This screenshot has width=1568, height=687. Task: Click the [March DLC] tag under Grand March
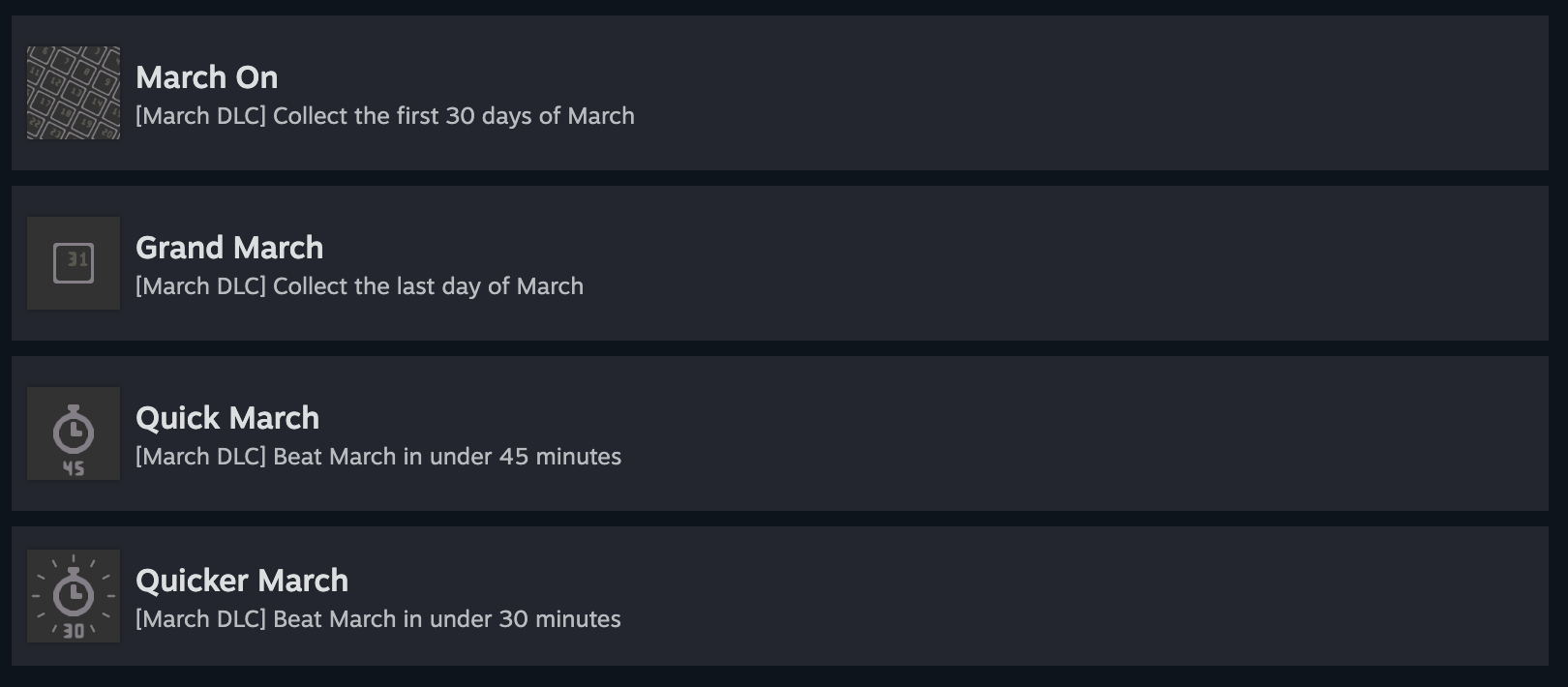coord(200,286)
